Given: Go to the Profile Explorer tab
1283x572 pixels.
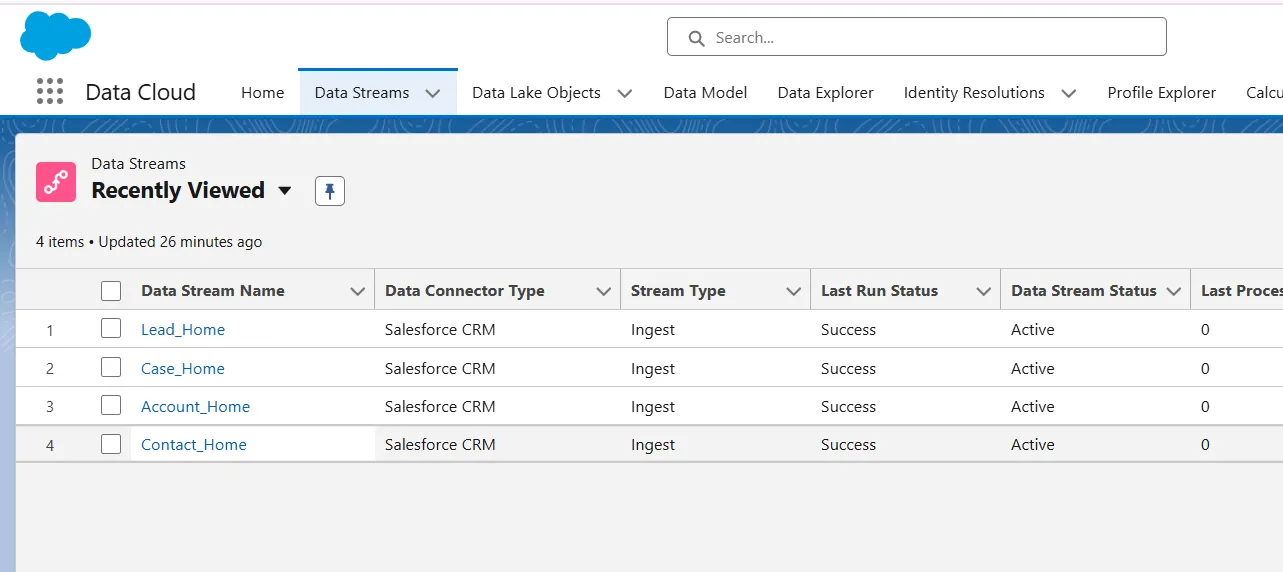Looking at the screenshot, I should [x=1161, y=93].
